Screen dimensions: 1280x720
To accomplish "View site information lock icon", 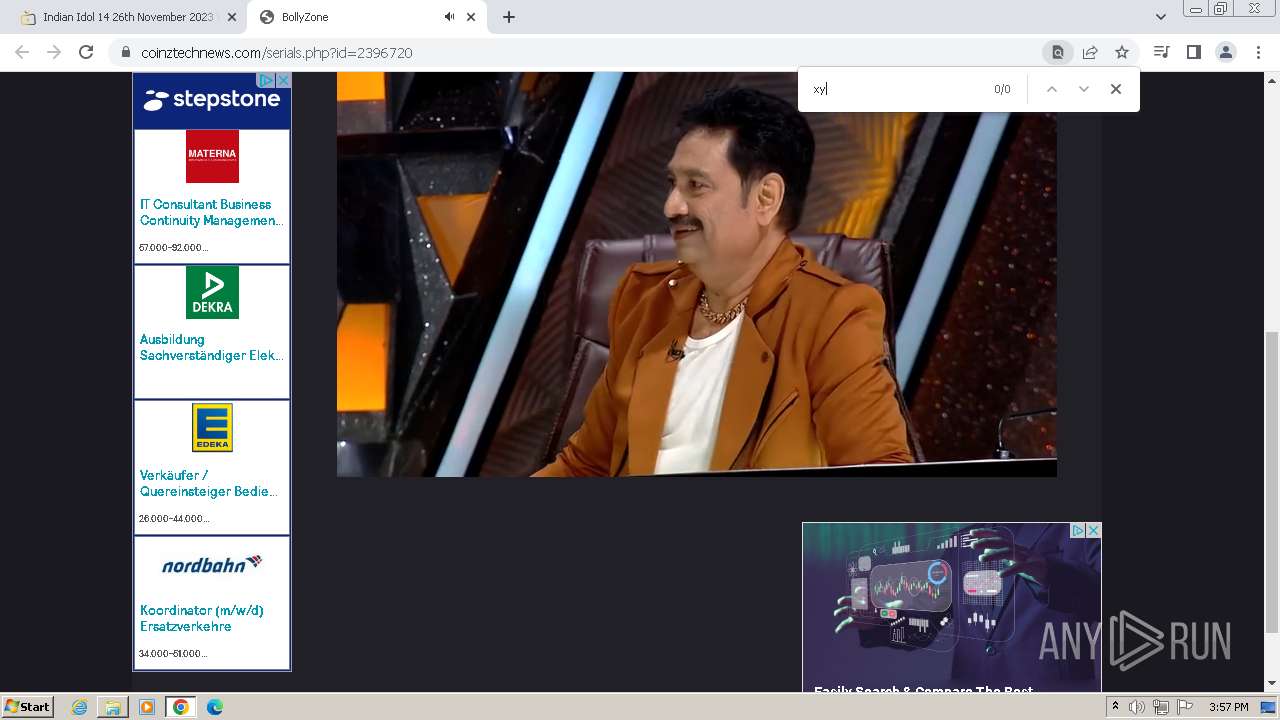I will pyautogui.click(x=126, y=52).
